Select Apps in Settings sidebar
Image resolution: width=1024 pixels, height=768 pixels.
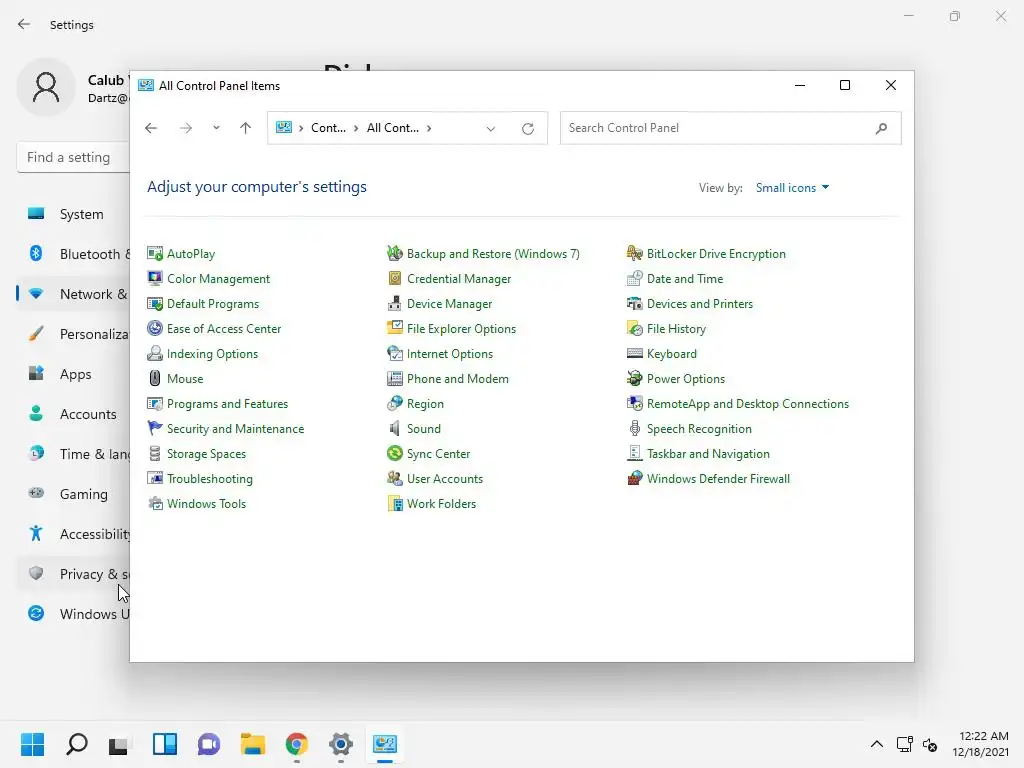point(73,374)
